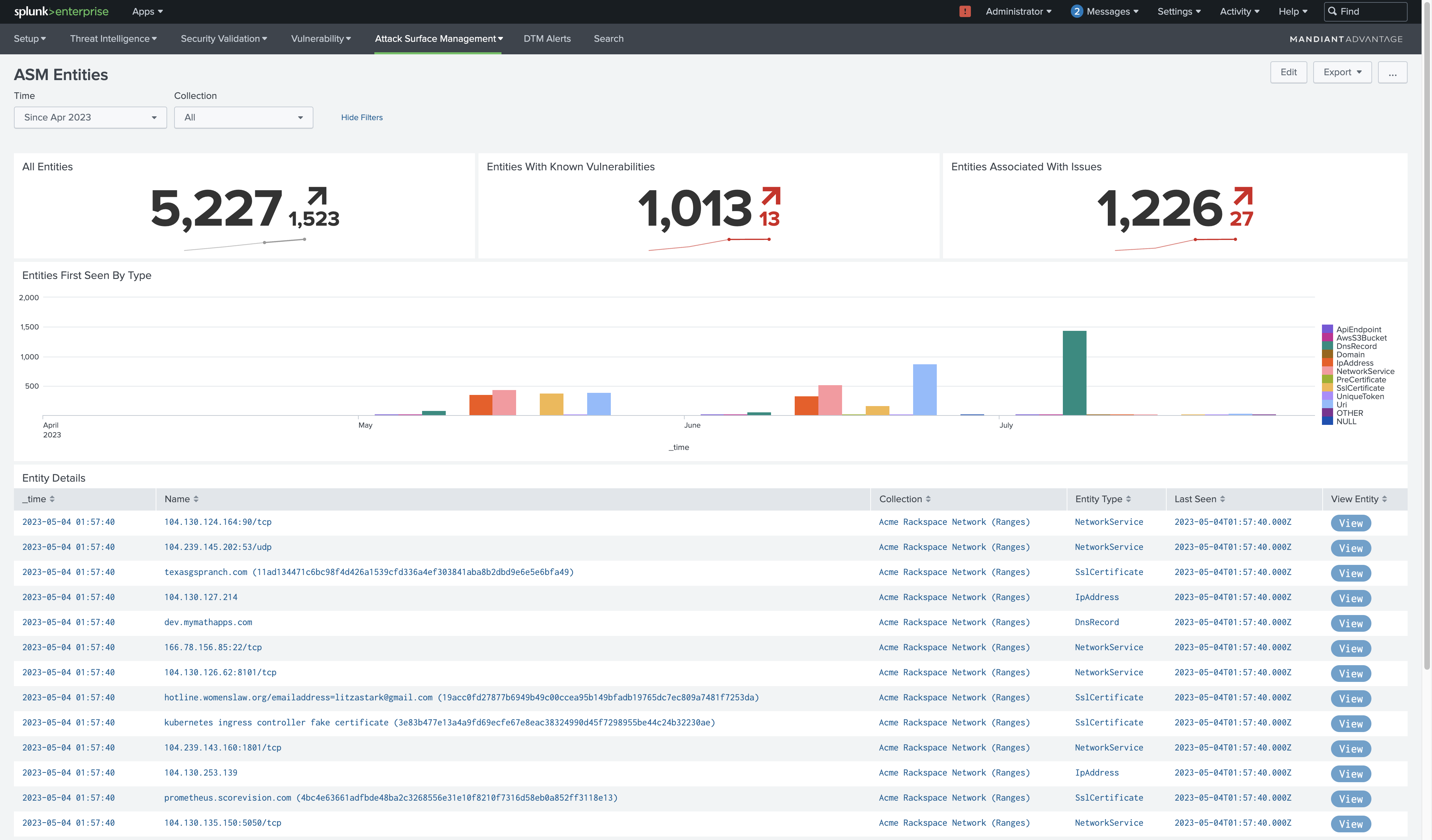Screen dimensions: 1432x840
Task: Open the Export dropdown button
Action: point(1342,72)
